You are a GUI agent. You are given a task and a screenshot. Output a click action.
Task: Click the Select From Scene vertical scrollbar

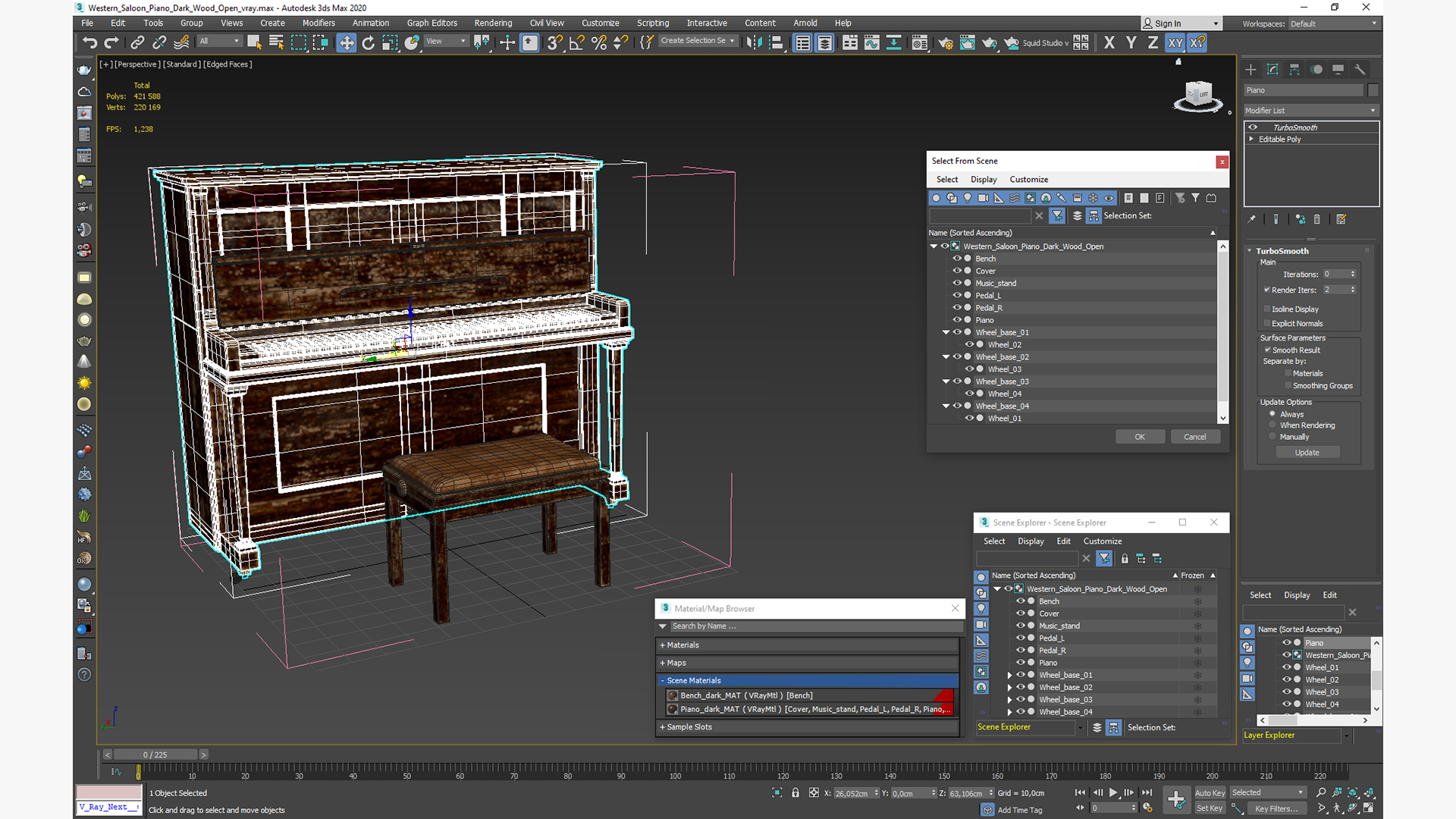pos(1222,331)
